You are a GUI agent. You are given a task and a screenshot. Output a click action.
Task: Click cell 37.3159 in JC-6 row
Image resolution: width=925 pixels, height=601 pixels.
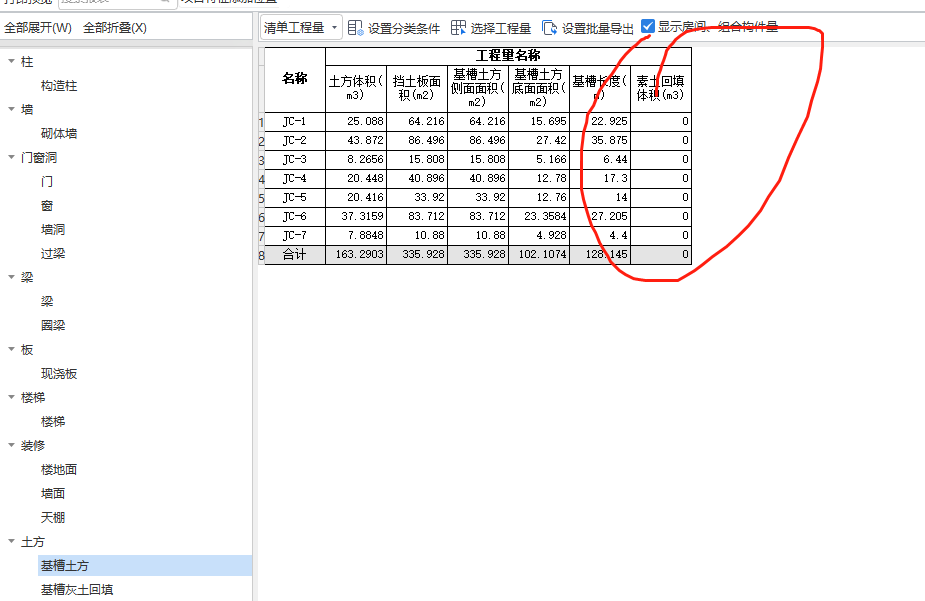tap(356, 216)
